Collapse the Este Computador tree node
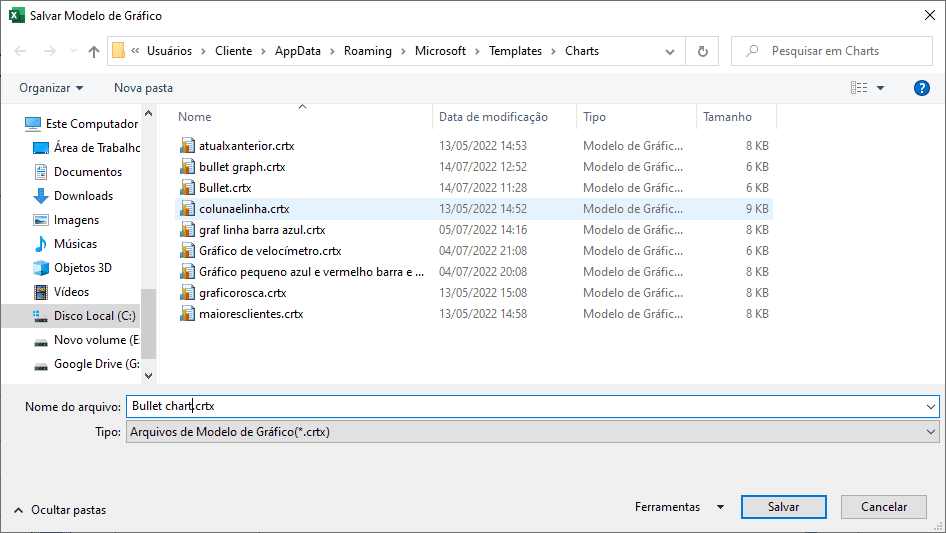Image resolution: width=946 pixels, height=533 pixels. [x=17, y=124]
